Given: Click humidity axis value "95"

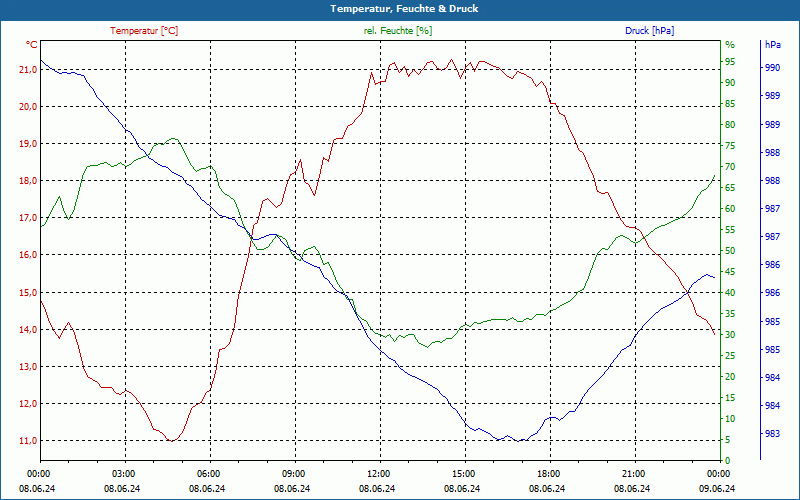Looking at the screenshot, I should [730, 62].
